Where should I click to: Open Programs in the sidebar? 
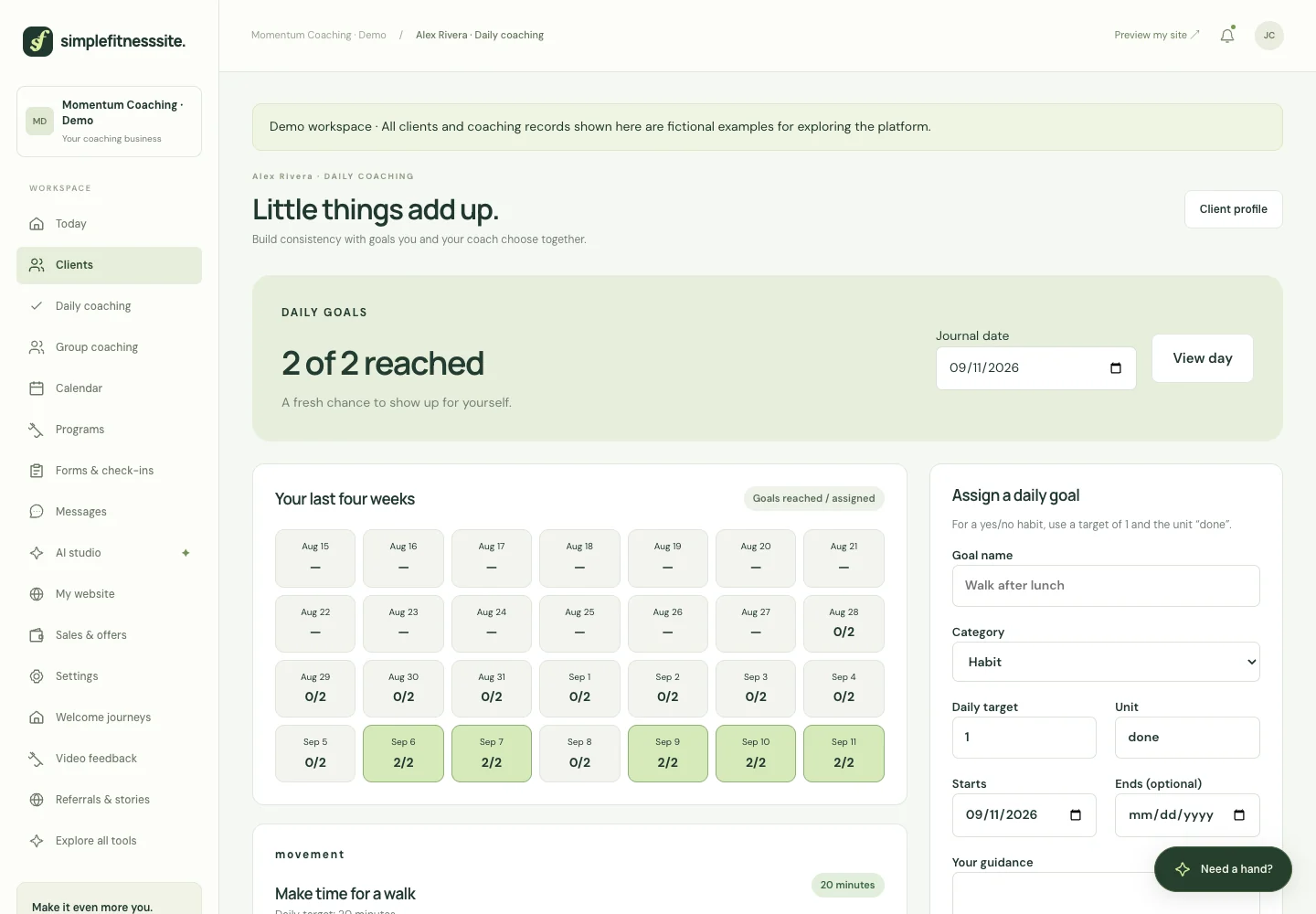109,430
